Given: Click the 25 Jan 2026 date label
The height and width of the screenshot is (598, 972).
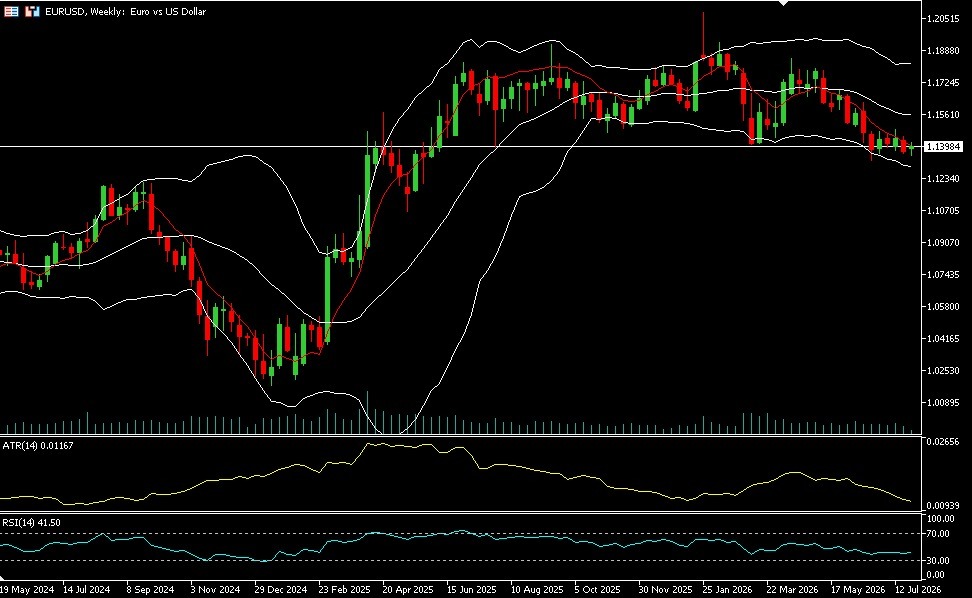Looking at the screenshot, I should coord(727,589).
